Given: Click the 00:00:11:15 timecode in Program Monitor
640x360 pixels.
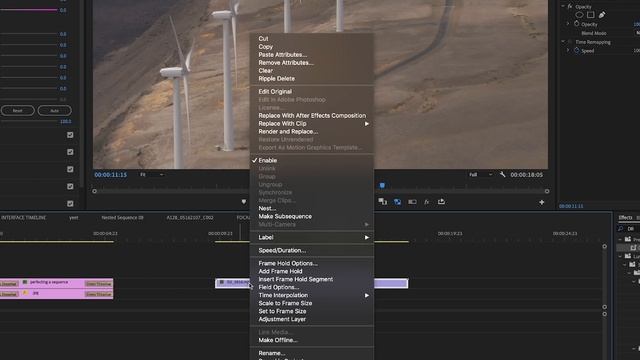Looking at the screenshot, I should (111, 175).
